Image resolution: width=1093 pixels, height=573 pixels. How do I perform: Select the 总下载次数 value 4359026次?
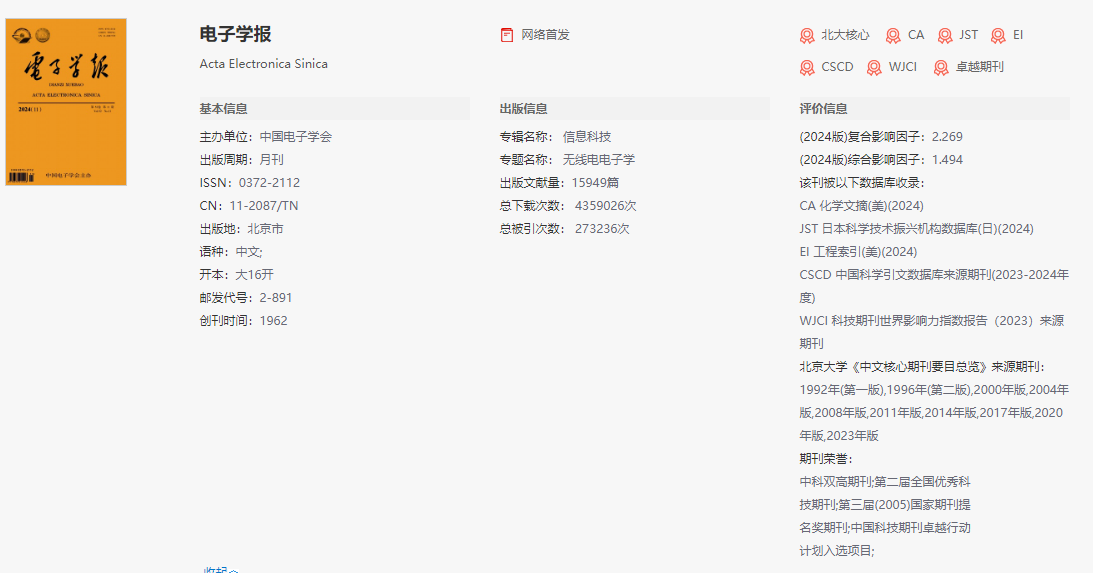(606, 206)
